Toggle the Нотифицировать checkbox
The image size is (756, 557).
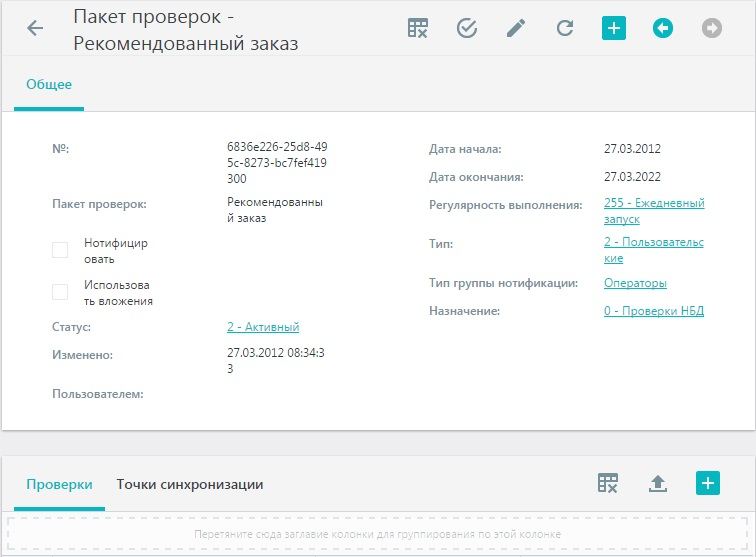click(60, 250)
